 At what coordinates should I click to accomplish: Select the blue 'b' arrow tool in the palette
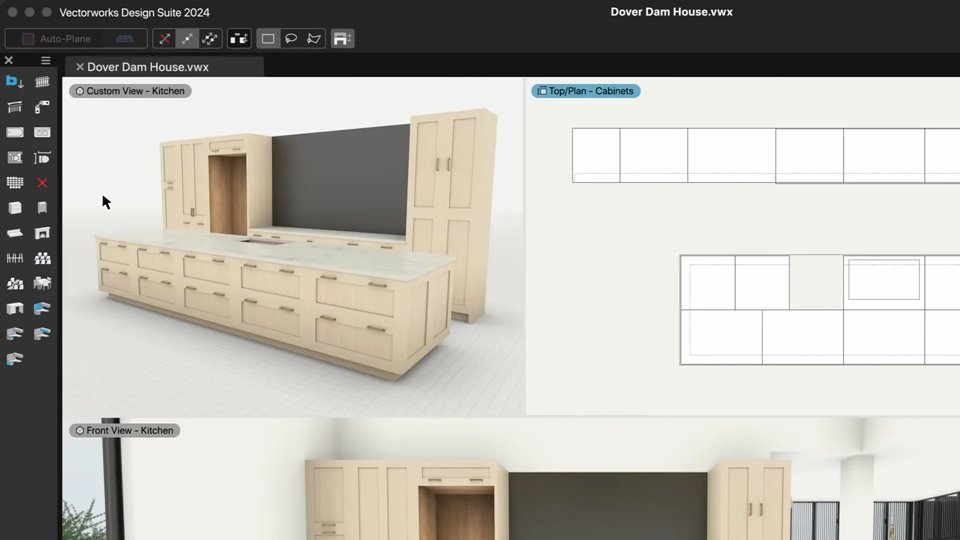[x=15, y=81]
